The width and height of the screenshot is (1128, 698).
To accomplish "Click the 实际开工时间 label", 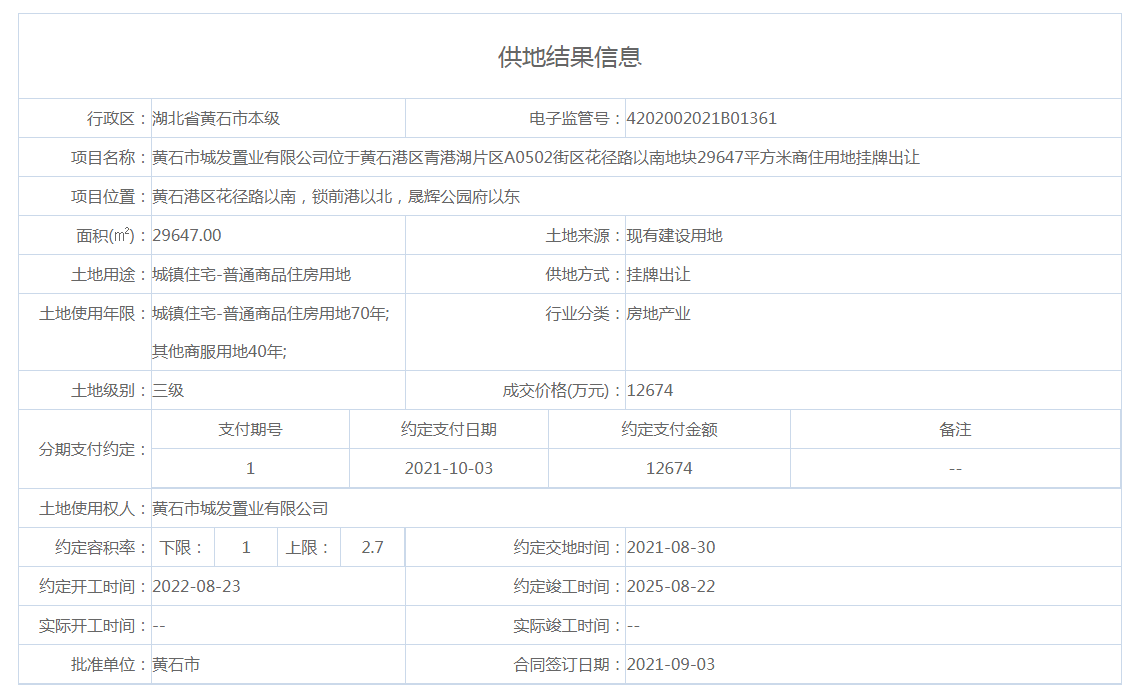I will [x=94, y=626].
